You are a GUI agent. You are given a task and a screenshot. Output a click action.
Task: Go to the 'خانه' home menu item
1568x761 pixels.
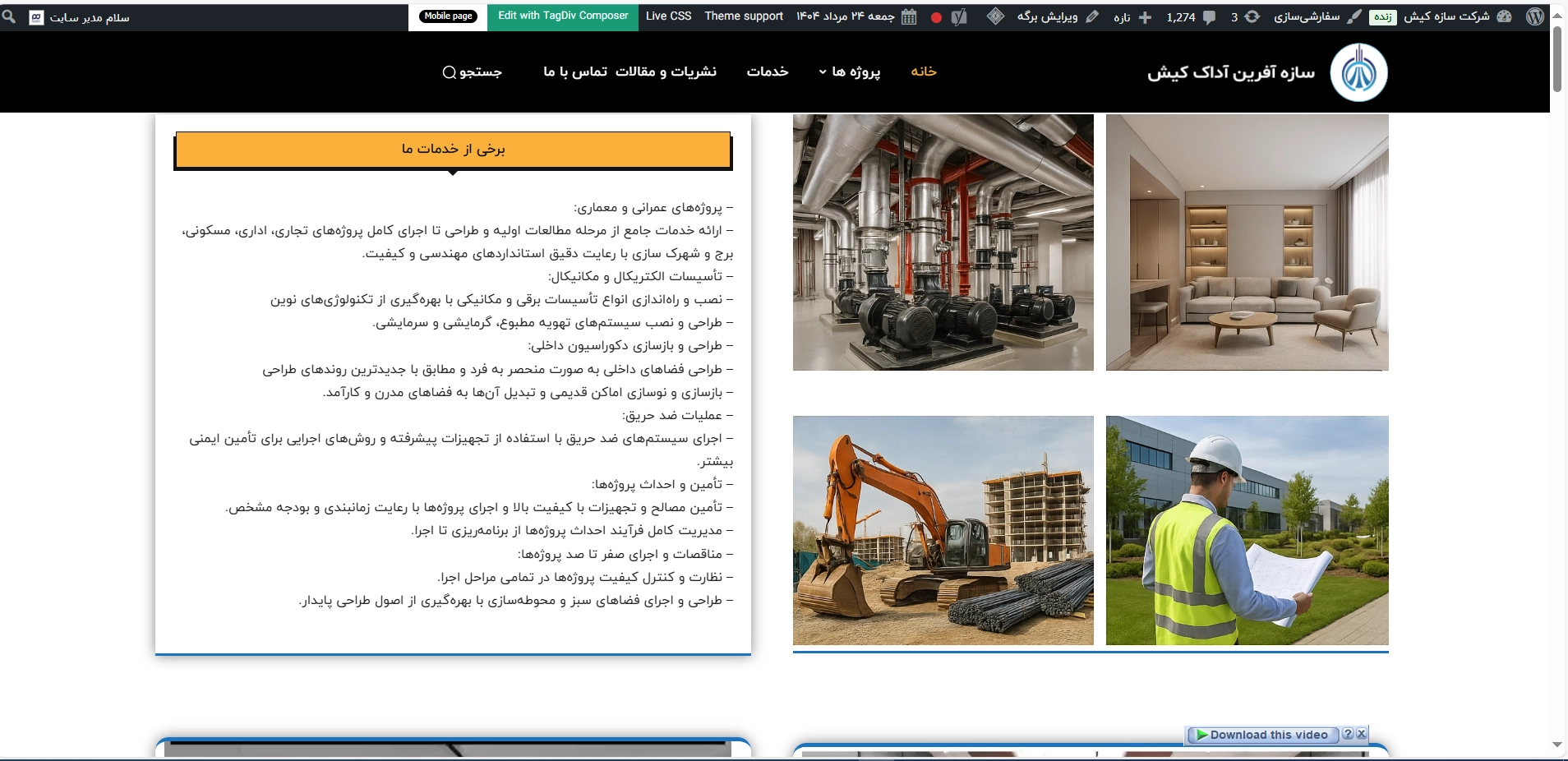coord(924,71)
